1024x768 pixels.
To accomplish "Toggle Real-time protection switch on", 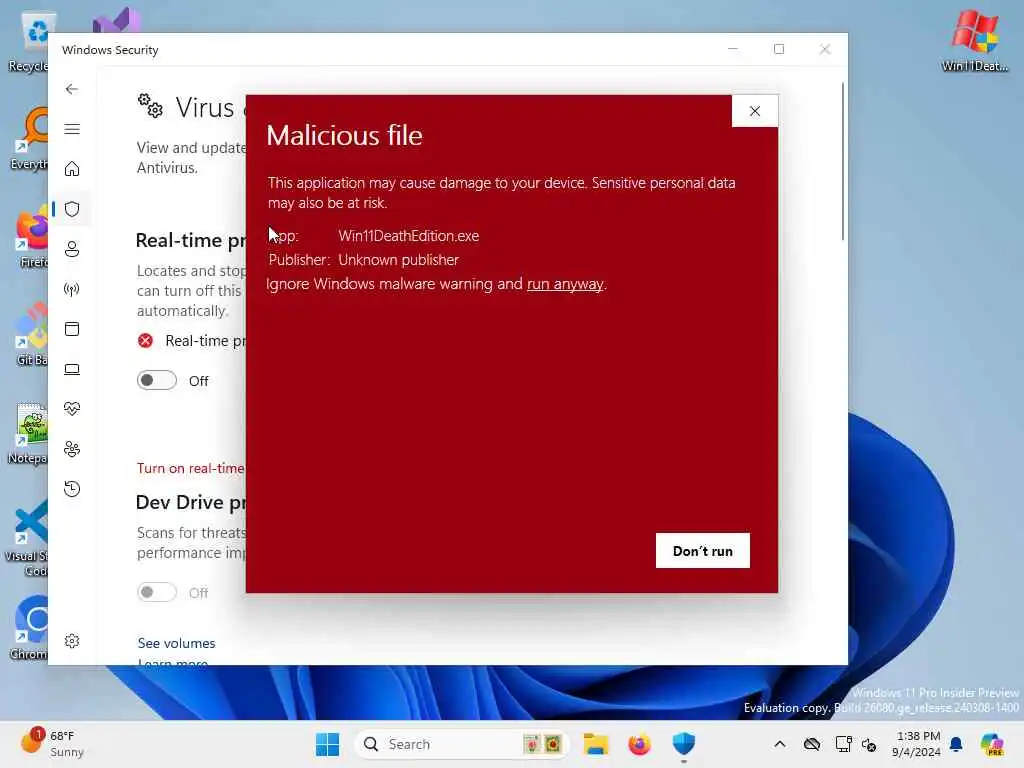I will pyautogui.click(x=157, y=380).
